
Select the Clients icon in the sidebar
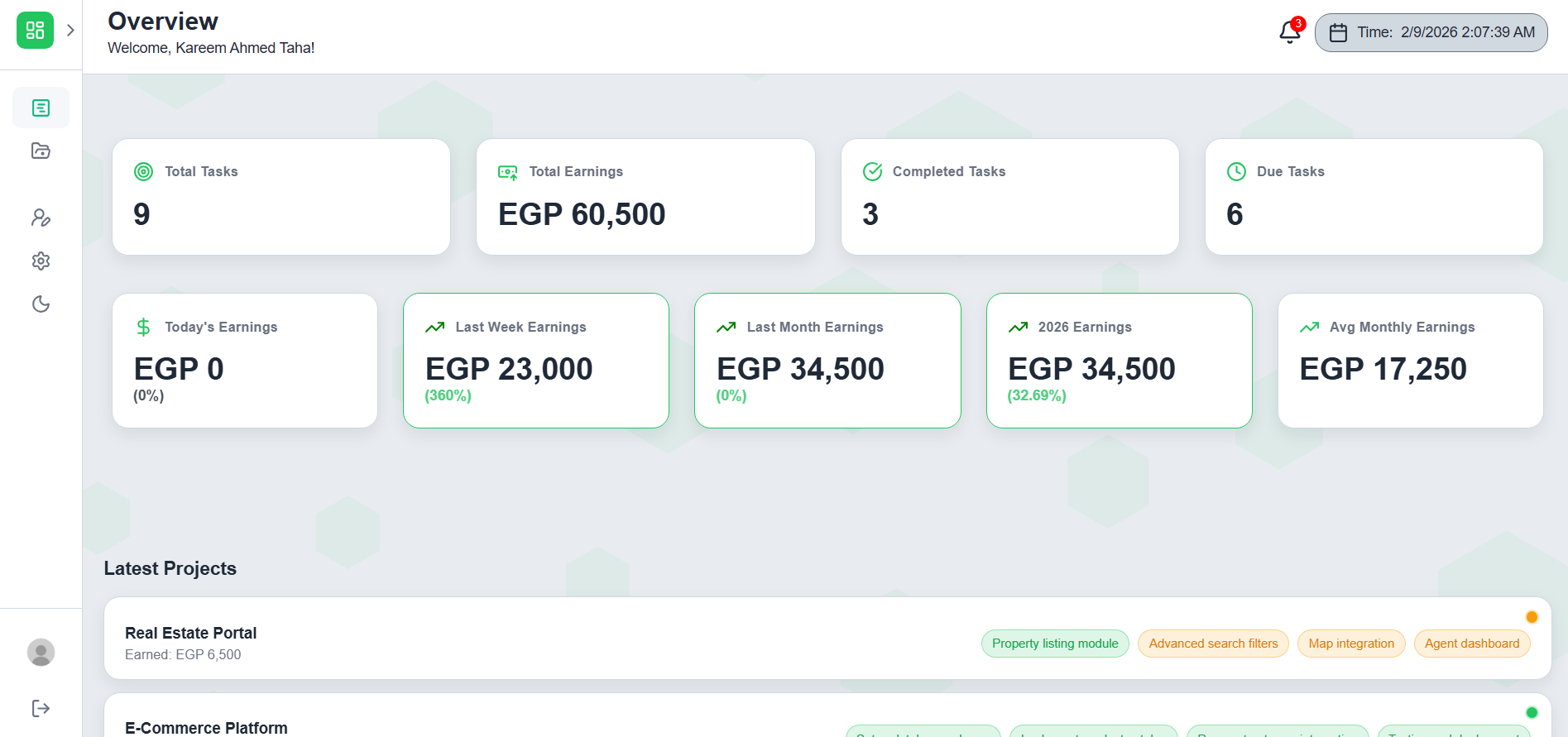pyautogui.click(x=41, y=218)
